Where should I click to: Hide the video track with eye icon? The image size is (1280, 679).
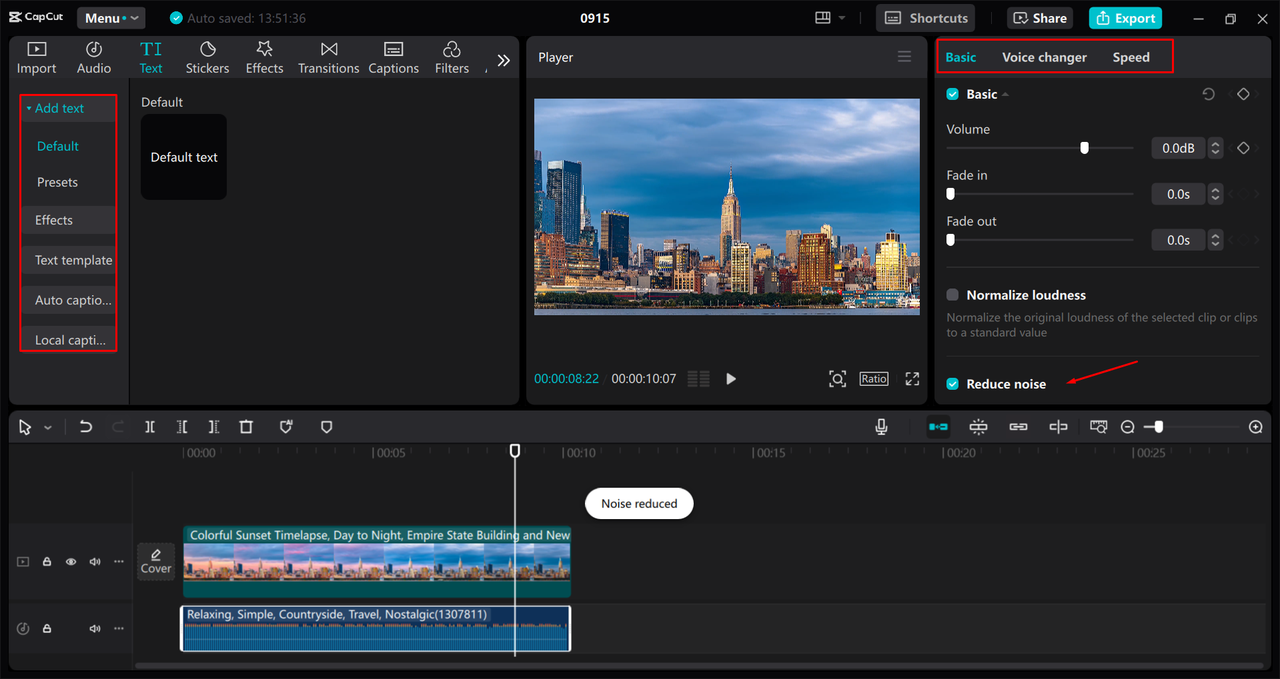point(71,562)
